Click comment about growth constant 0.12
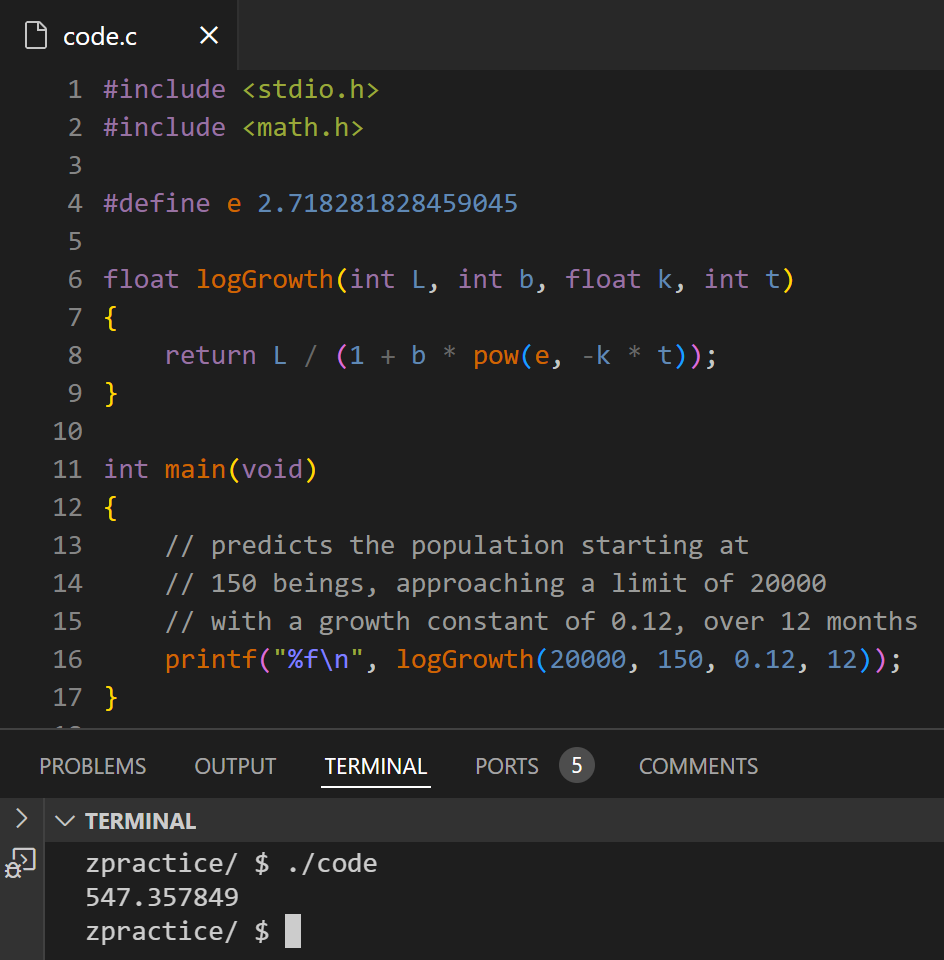This screenshot has width=944, height=960. [x=541, y=621]
